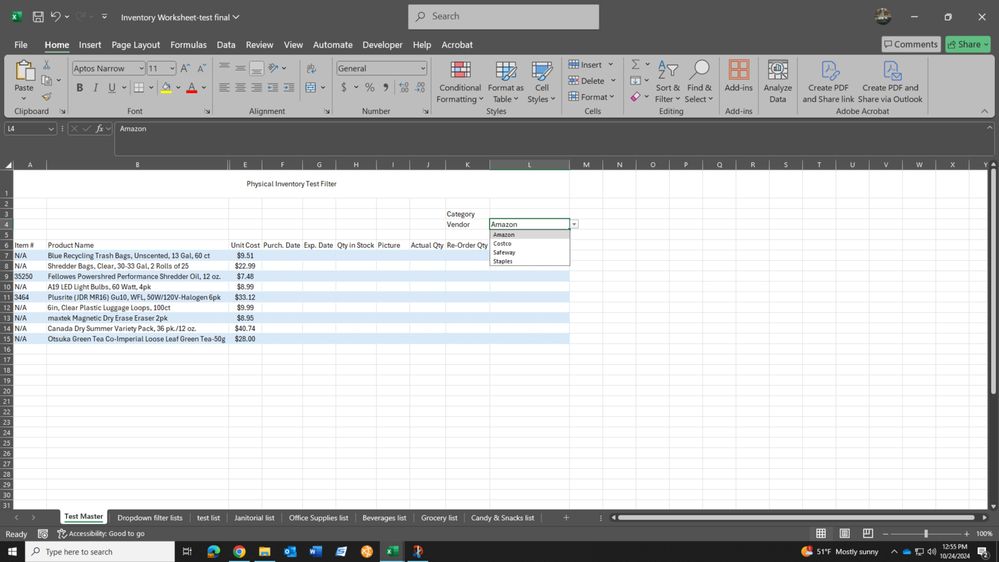999x562 pixels.
Task: Click Create PDF and Share link
Action: pos(828,82)
